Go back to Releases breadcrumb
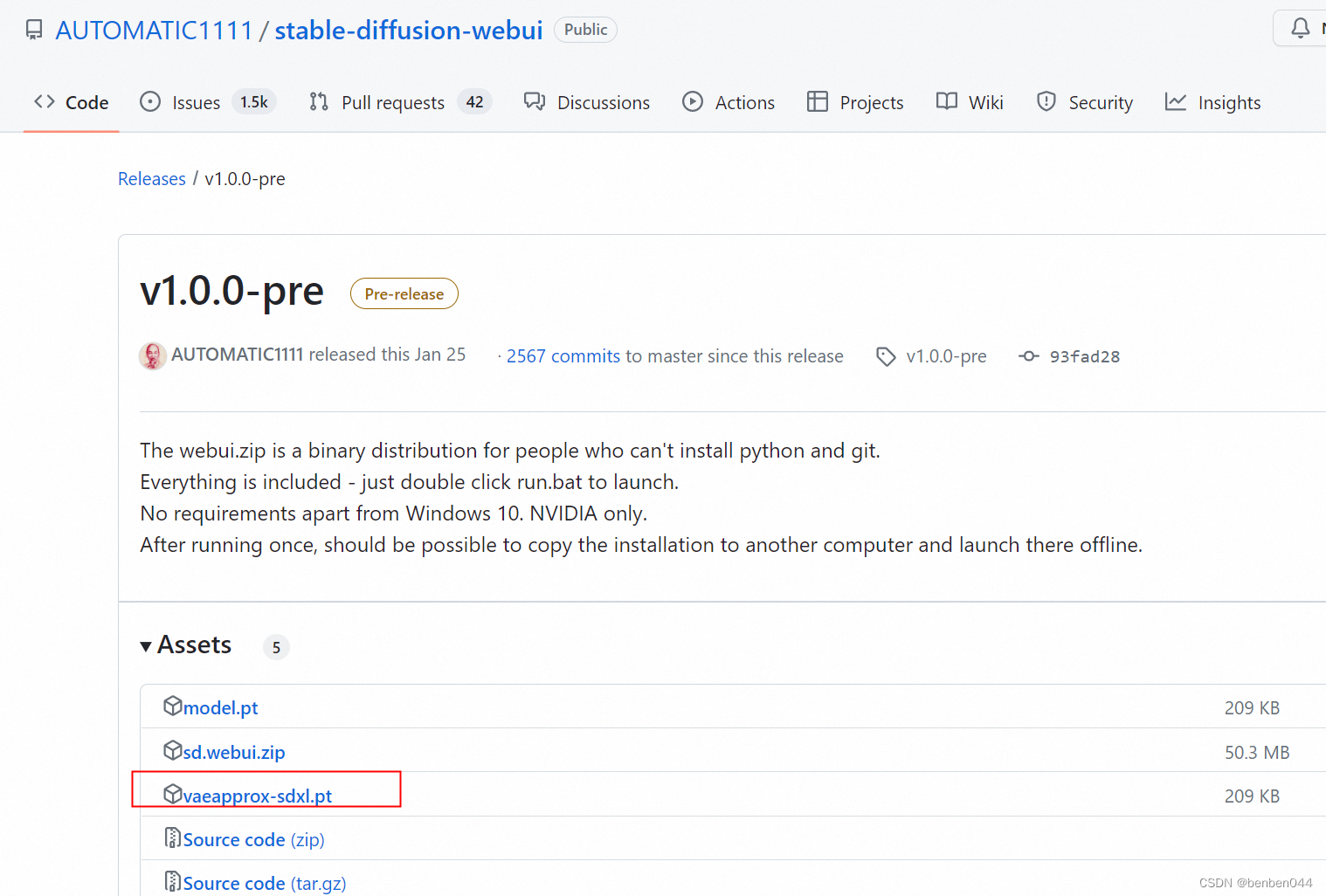This screenshot has height=896, width=1326. (152, 179)
